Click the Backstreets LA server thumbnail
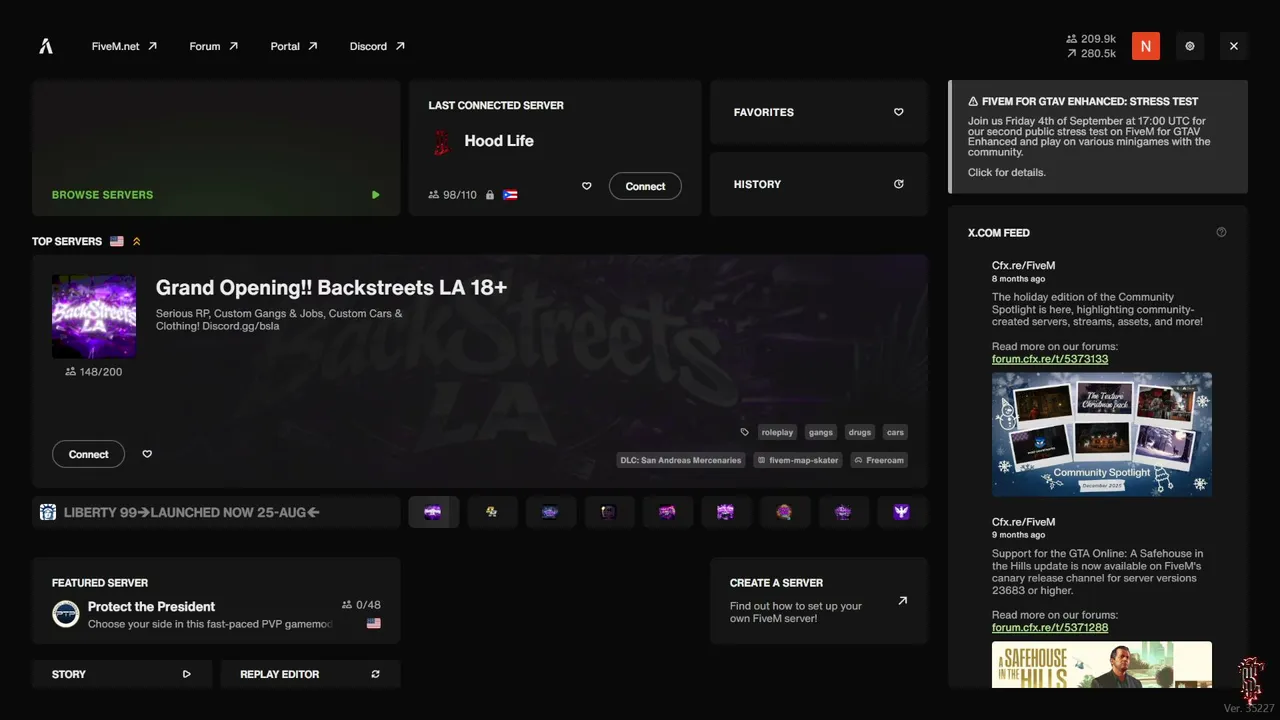Image resolution: width=1280 pixels, height=720 pixels. click(94, 317)
